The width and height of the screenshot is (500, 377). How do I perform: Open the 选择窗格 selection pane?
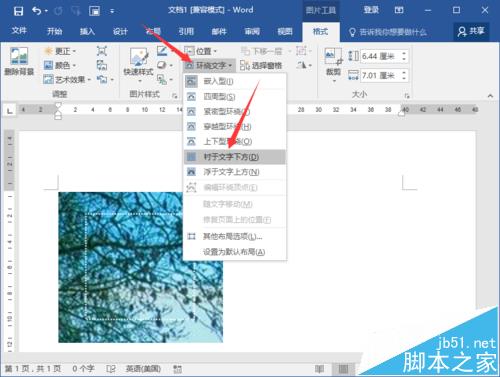click(x=261, y=66)
